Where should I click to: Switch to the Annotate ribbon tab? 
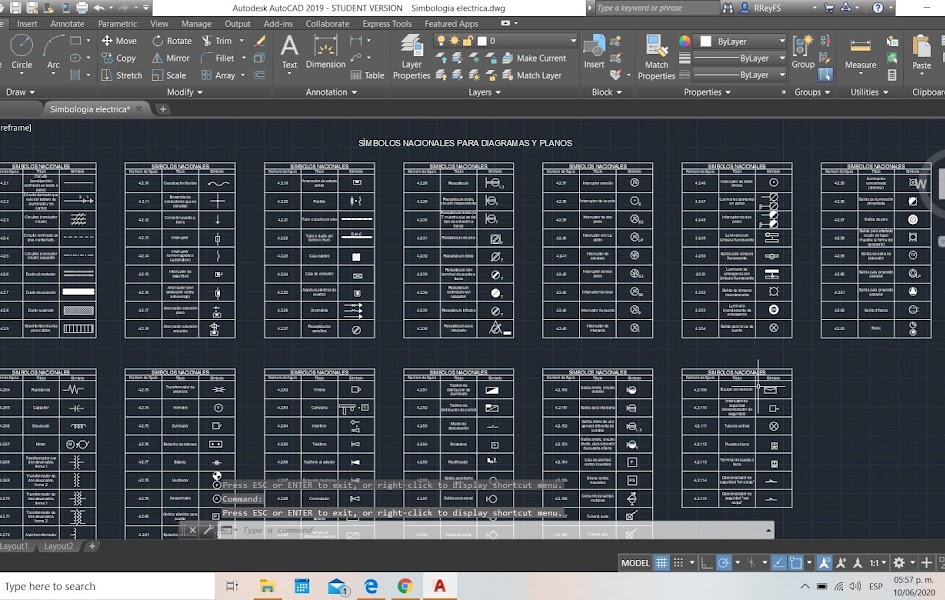[66, 23]
